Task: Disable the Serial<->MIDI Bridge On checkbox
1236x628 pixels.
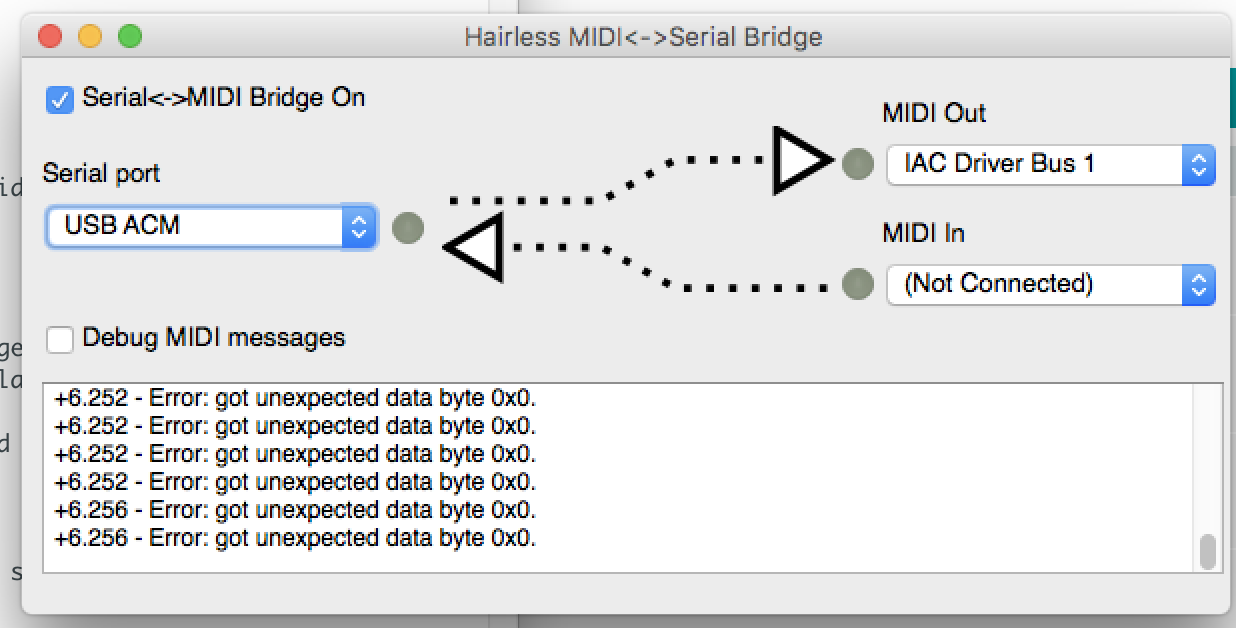Action: coord(61,99)
